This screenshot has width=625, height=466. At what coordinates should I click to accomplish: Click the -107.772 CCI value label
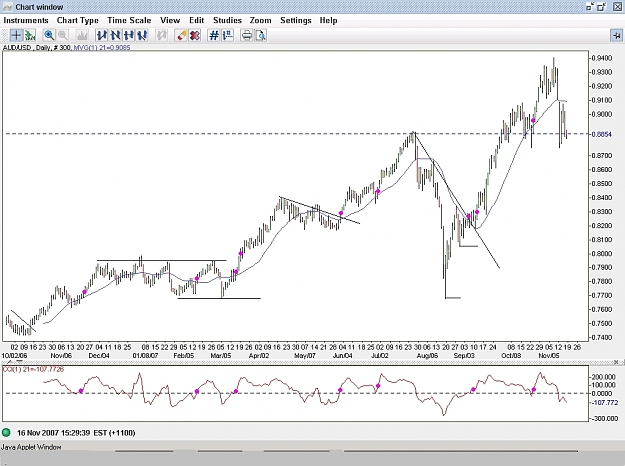tap(604, 403)
